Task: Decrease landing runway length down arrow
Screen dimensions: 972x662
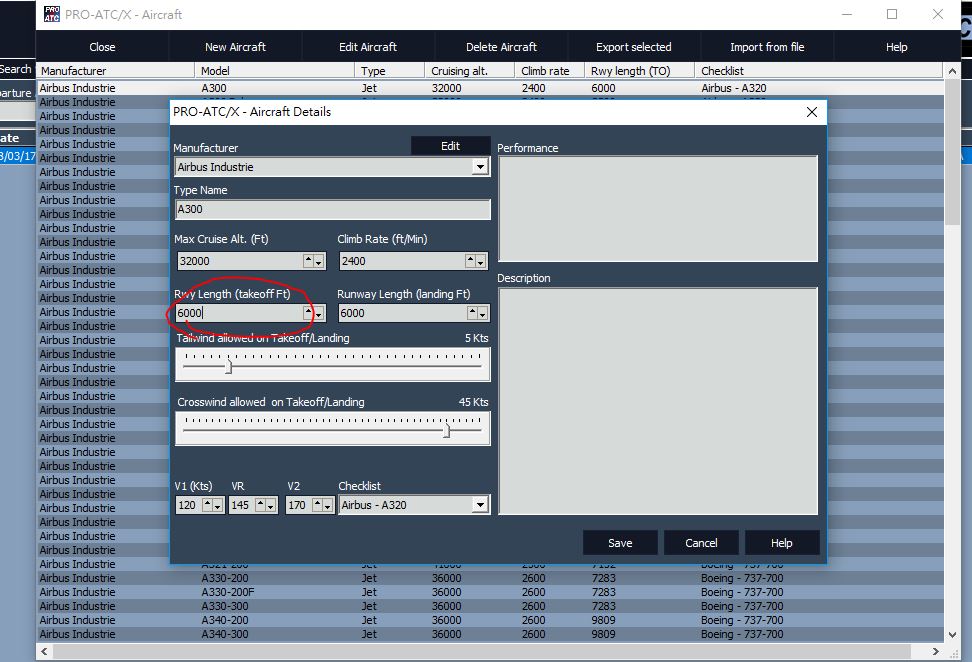Action: point(481,313)
